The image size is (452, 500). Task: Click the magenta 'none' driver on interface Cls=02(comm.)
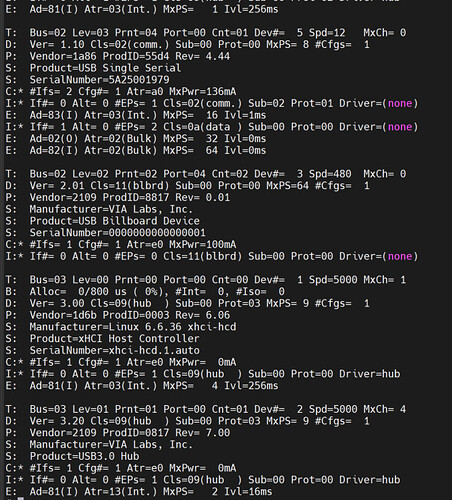[x=400, y=103]
